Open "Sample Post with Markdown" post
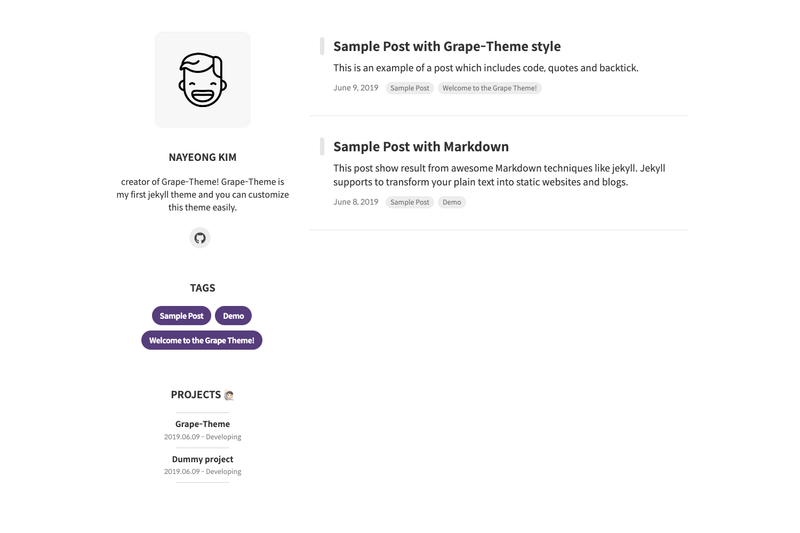Screen dimensions: 800x533 click(421, 147)
